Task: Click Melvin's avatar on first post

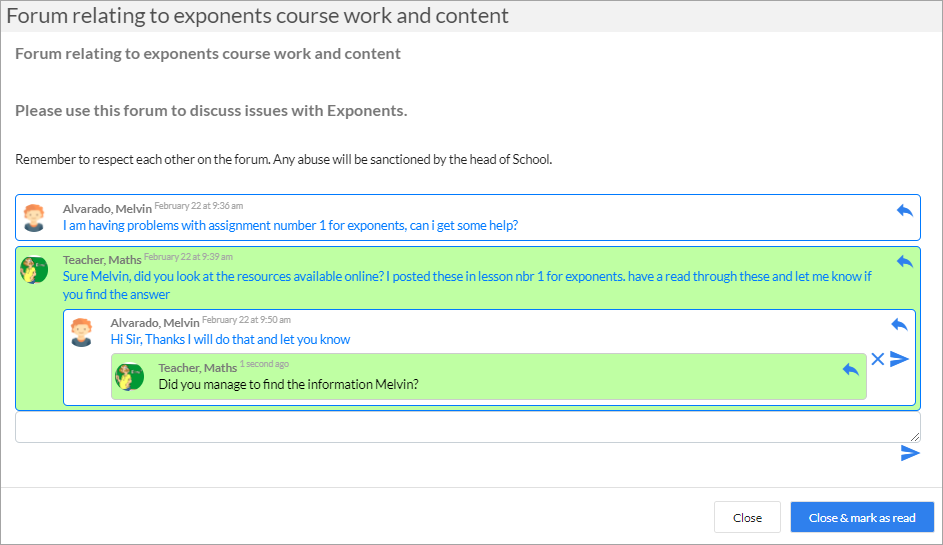Action: pyautogui.click(x=34, y=217)
